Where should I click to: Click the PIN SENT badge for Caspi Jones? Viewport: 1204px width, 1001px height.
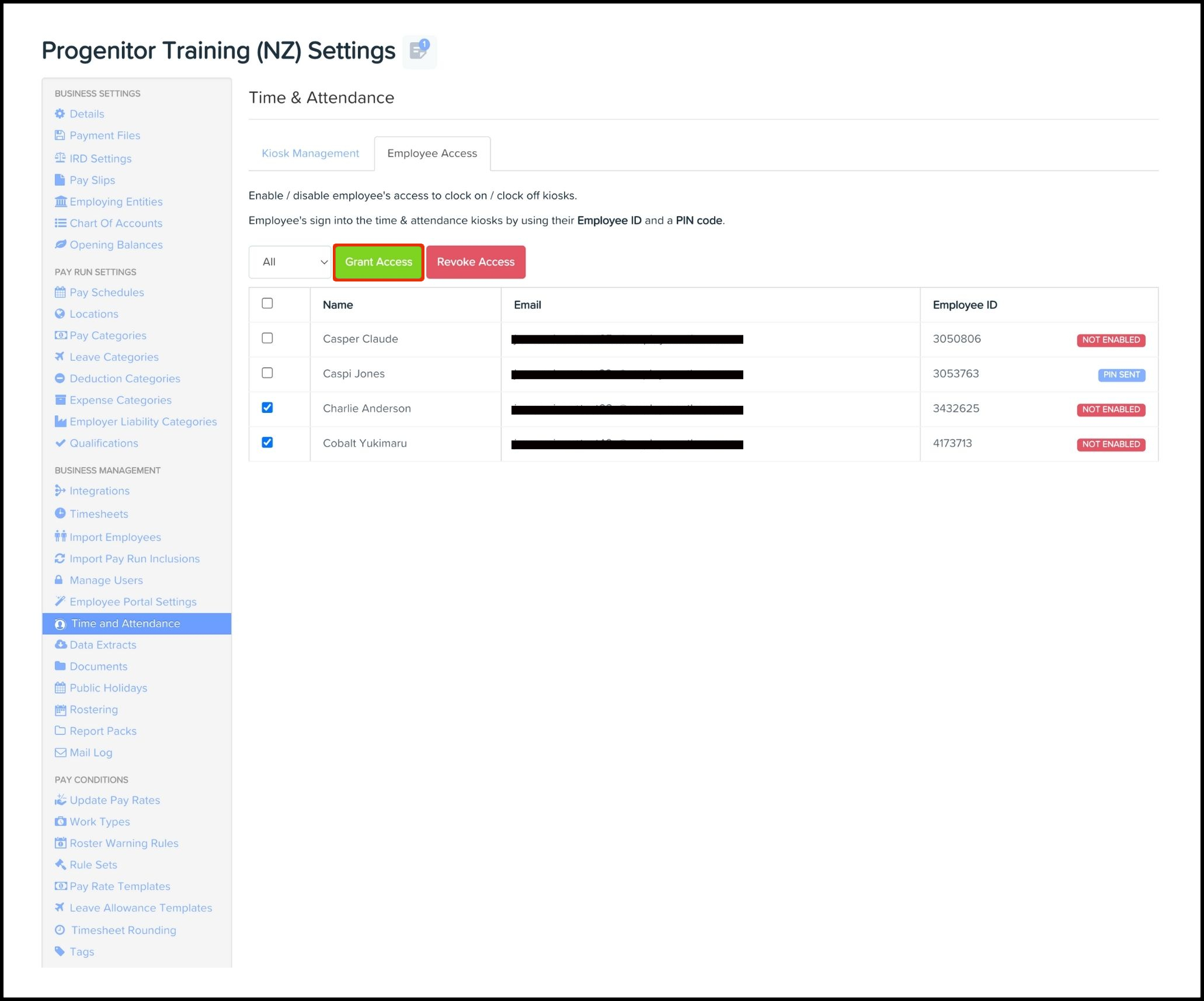(1121, 374)
